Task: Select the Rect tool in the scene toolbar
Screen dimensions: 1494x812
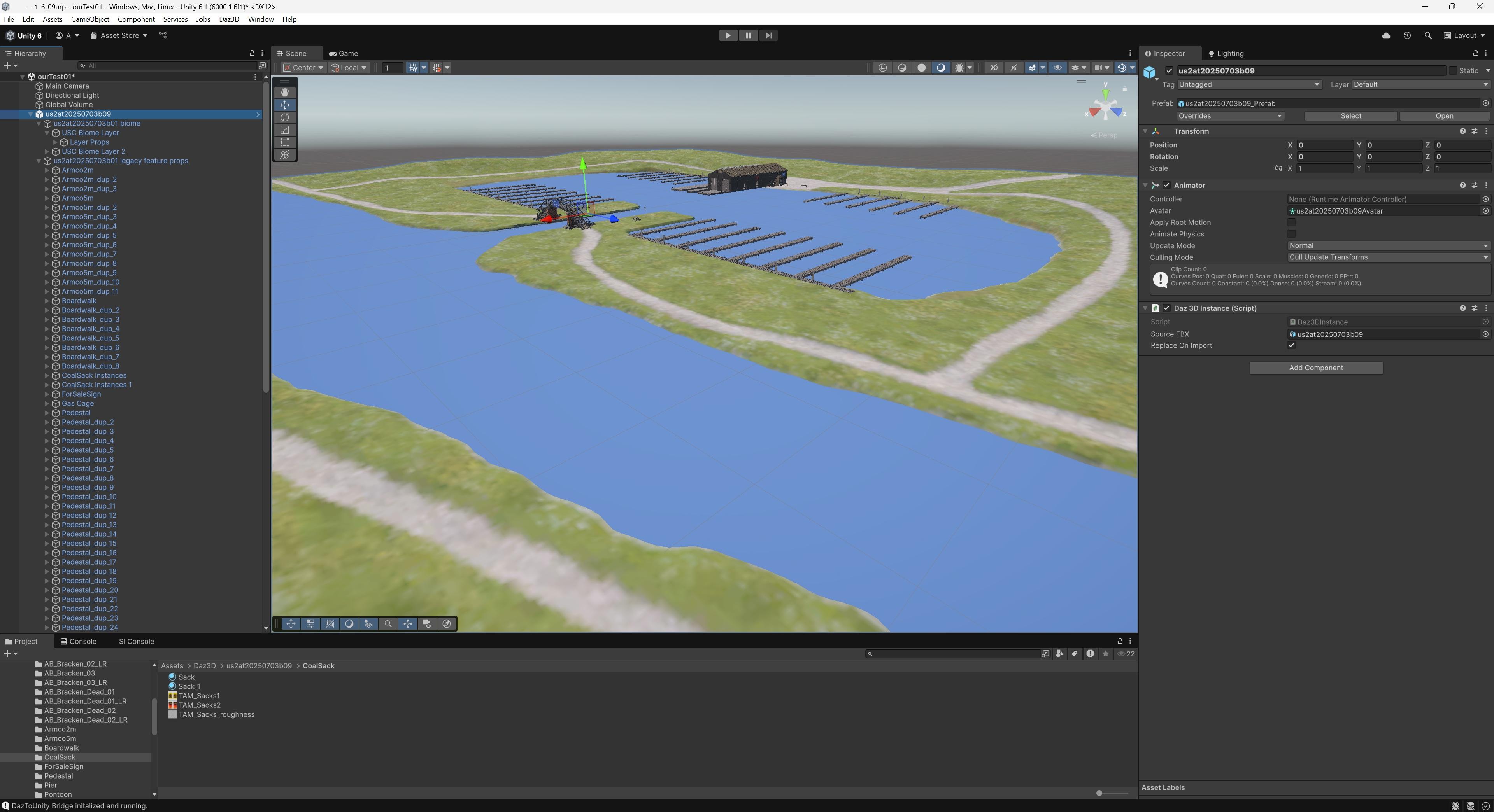Action: click(284, 143)
